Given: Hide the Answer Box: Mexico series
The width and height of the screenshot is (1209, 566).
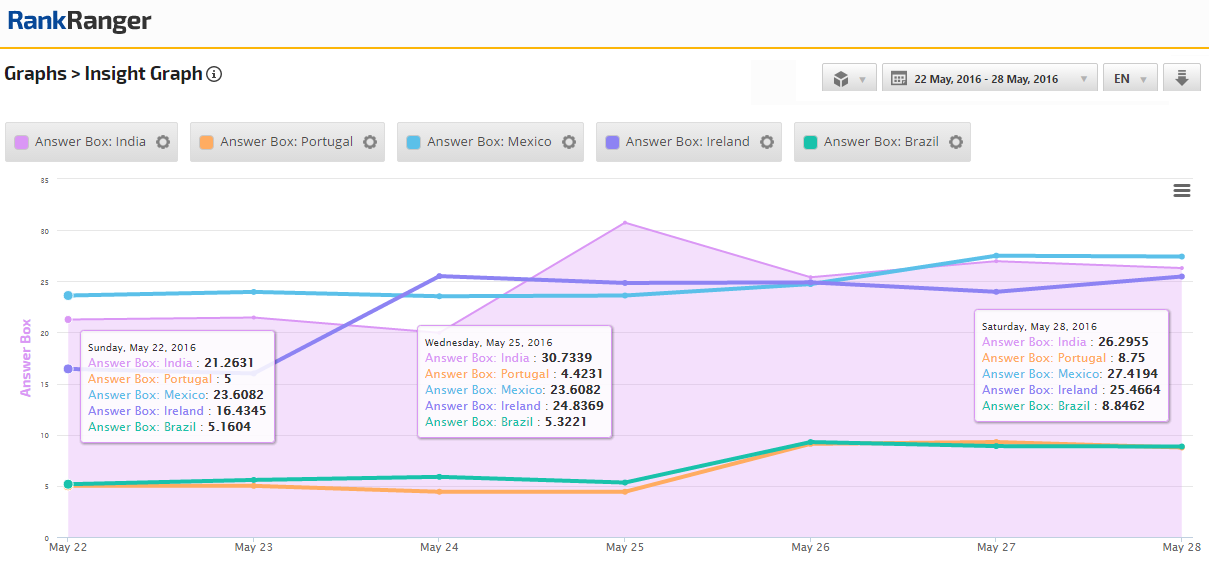Looking at the screenshot, I should [x=489, y=142].
